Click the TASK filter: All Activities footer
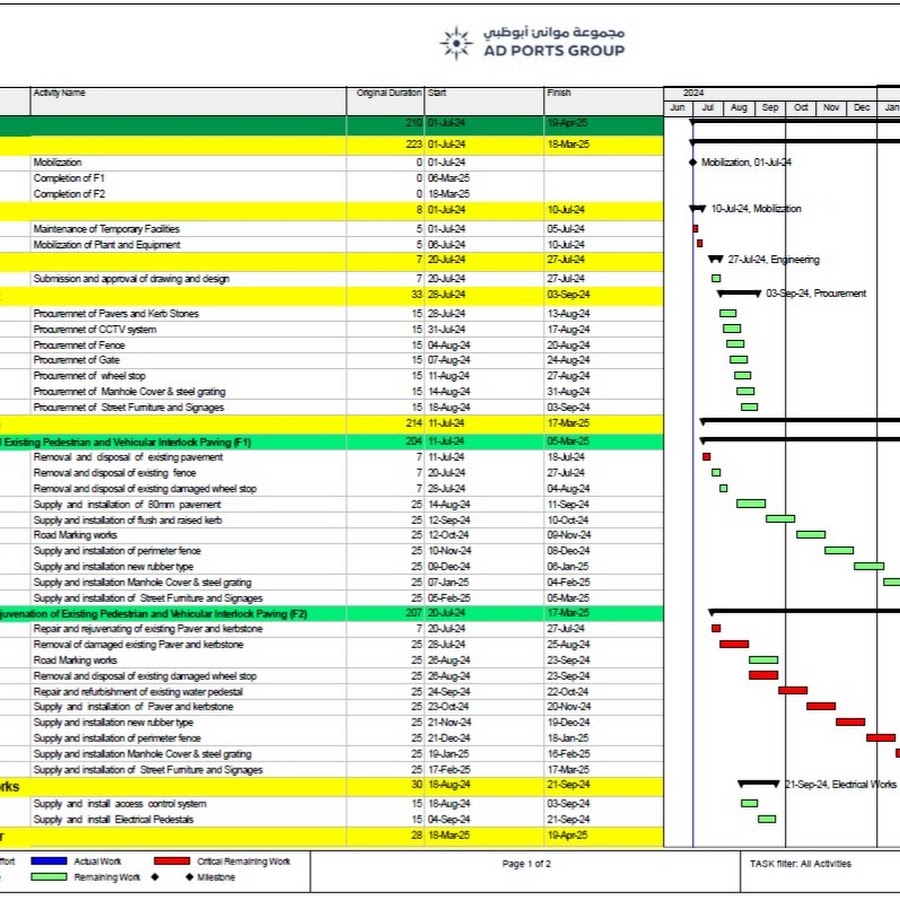The width and height of the screenshot is (900, 900). 800,864
